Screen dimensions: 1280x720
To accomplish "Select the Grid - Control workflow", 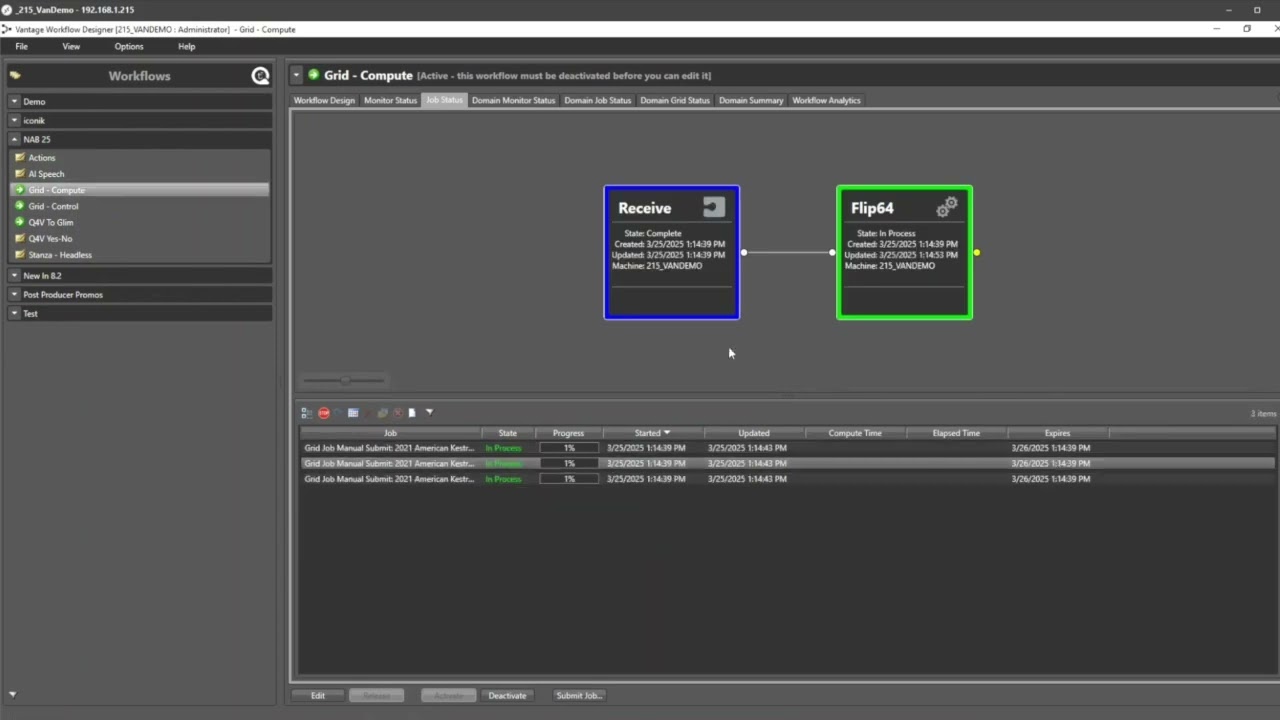I will coord(140,206).
